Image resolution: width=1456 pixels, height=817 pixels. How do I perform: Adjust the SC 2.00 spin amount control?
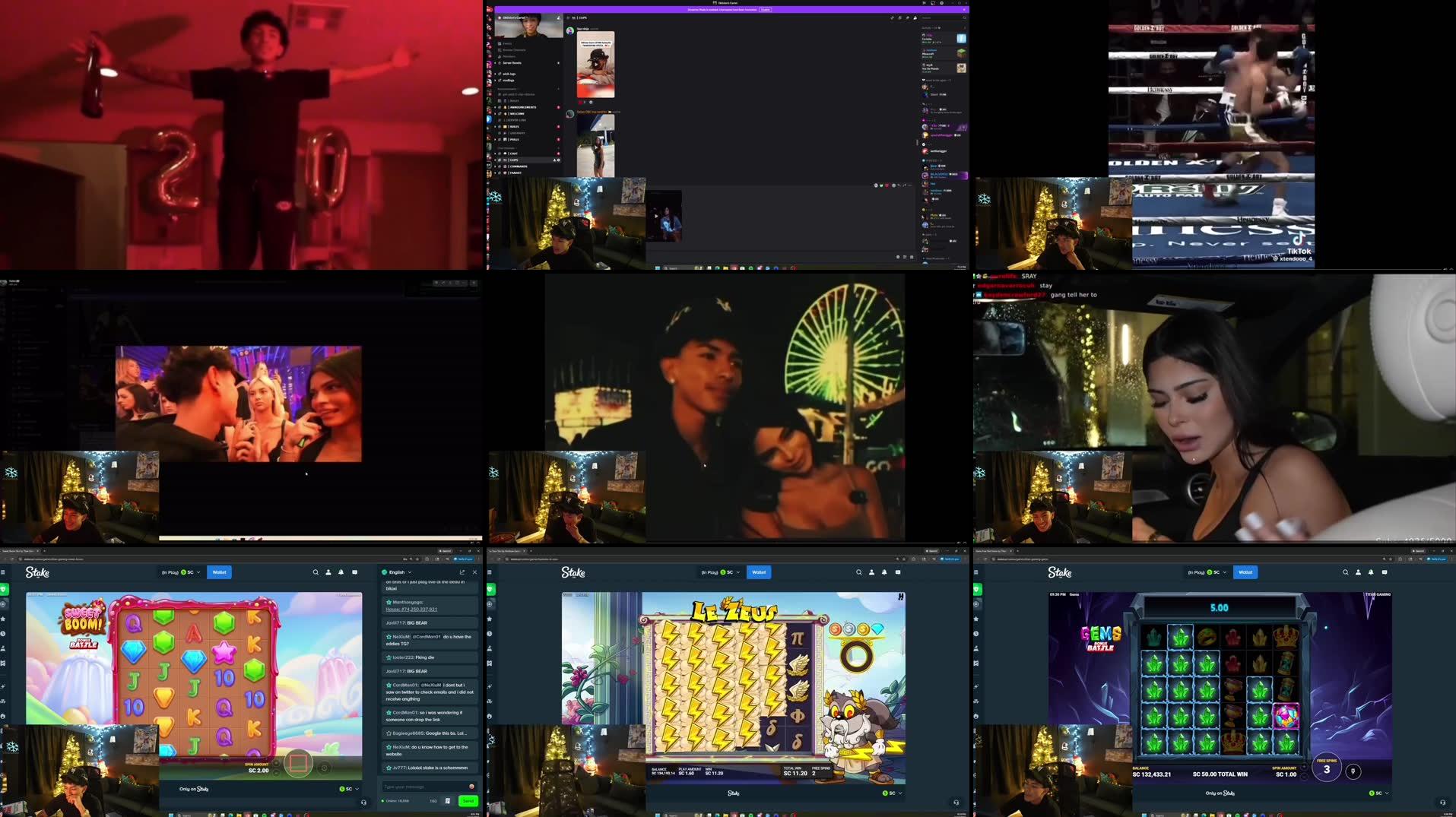point(259,768)
